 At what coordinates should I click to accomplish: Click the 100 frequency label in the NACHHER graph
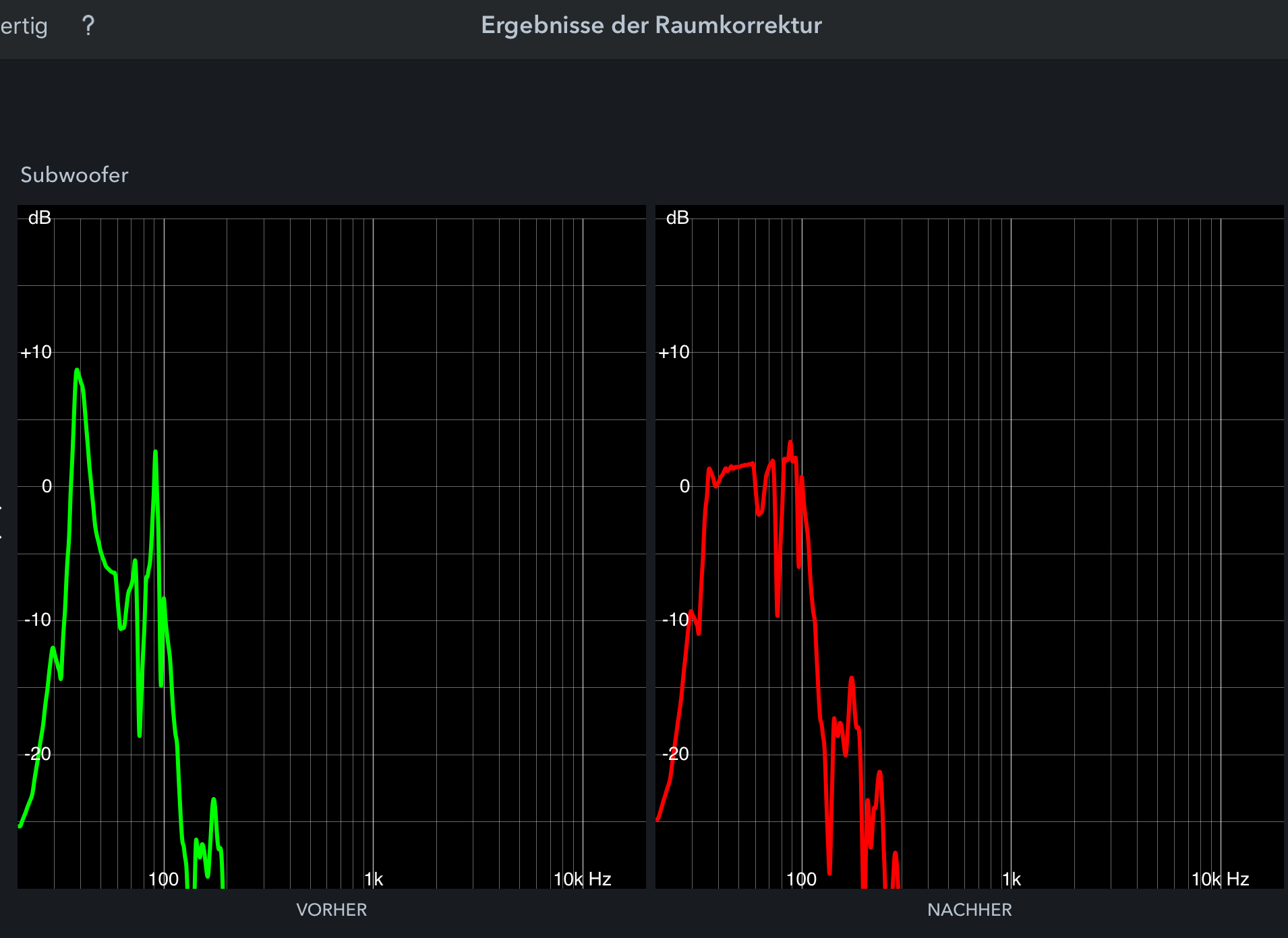point(801,879)
